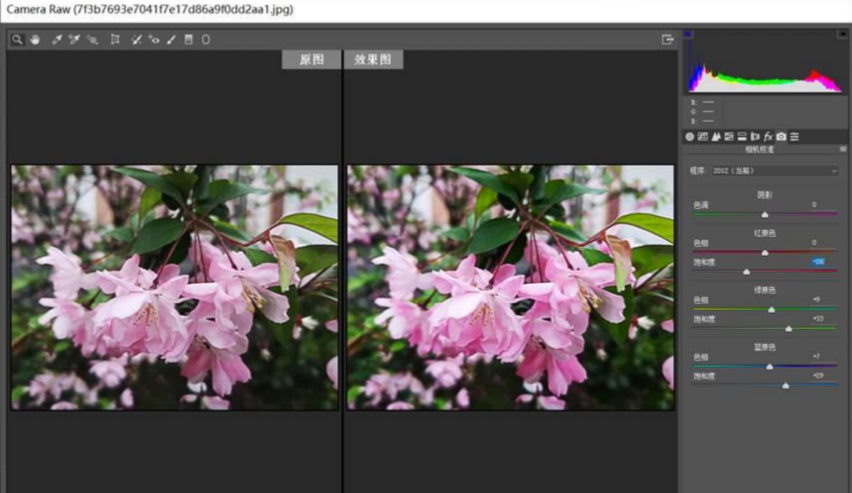Click the green primary hue value field
This screenshot has height=493, width=852.
point(818,299)
